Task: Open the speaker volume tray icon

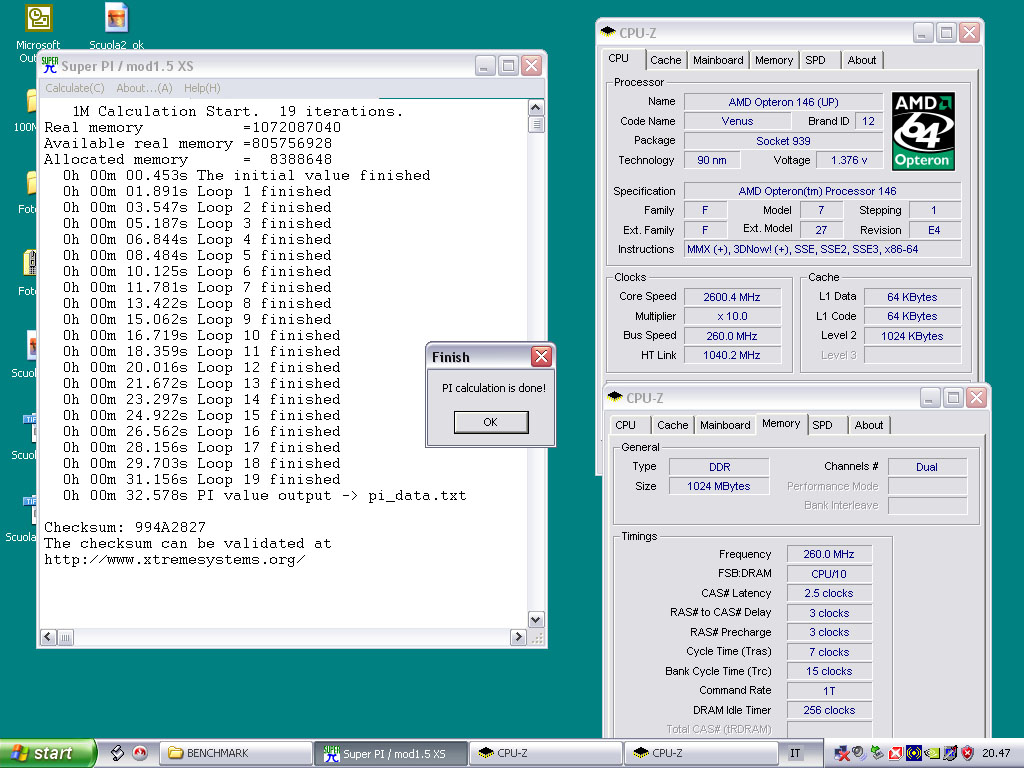Action: [859, 753]
